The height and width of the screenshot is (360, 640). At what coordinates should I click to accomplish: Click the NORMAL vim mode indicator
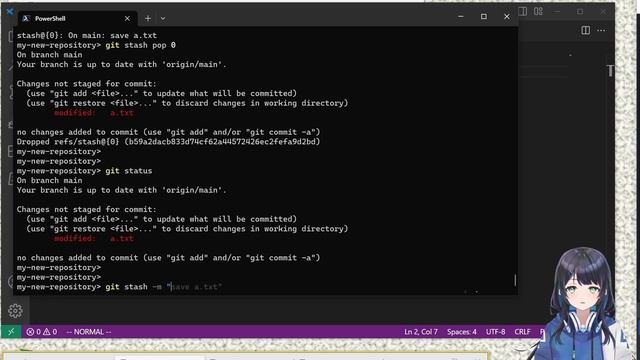click(89, 332)
